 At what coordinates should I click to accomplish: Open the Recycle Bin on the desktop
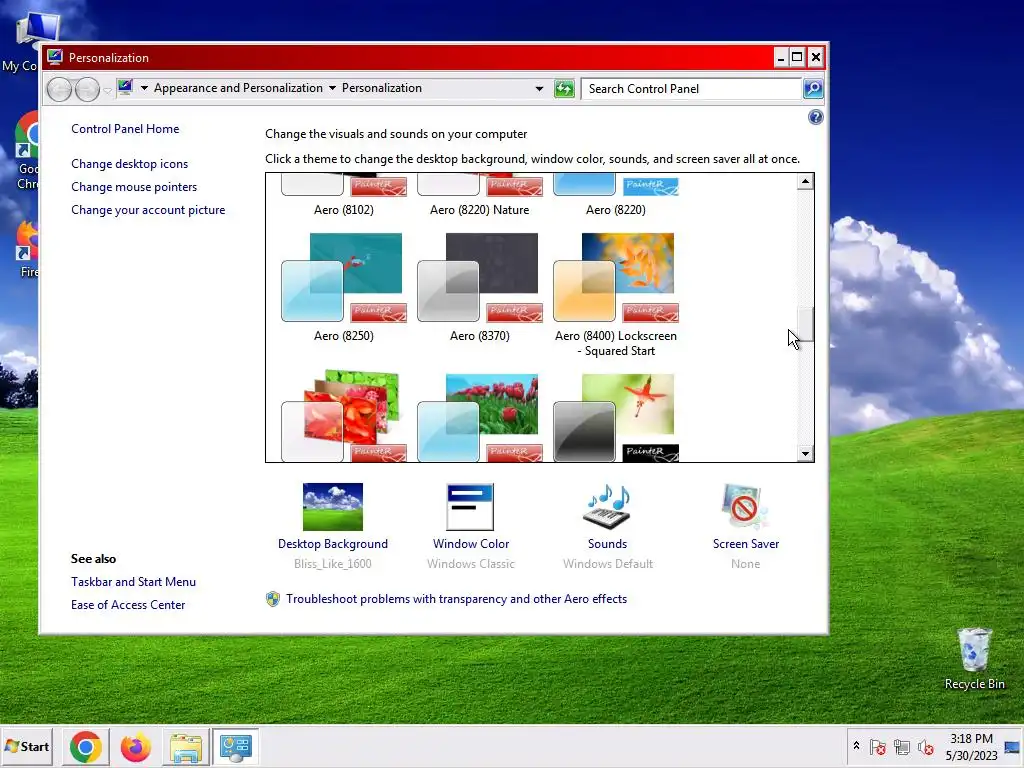(974, 658)
